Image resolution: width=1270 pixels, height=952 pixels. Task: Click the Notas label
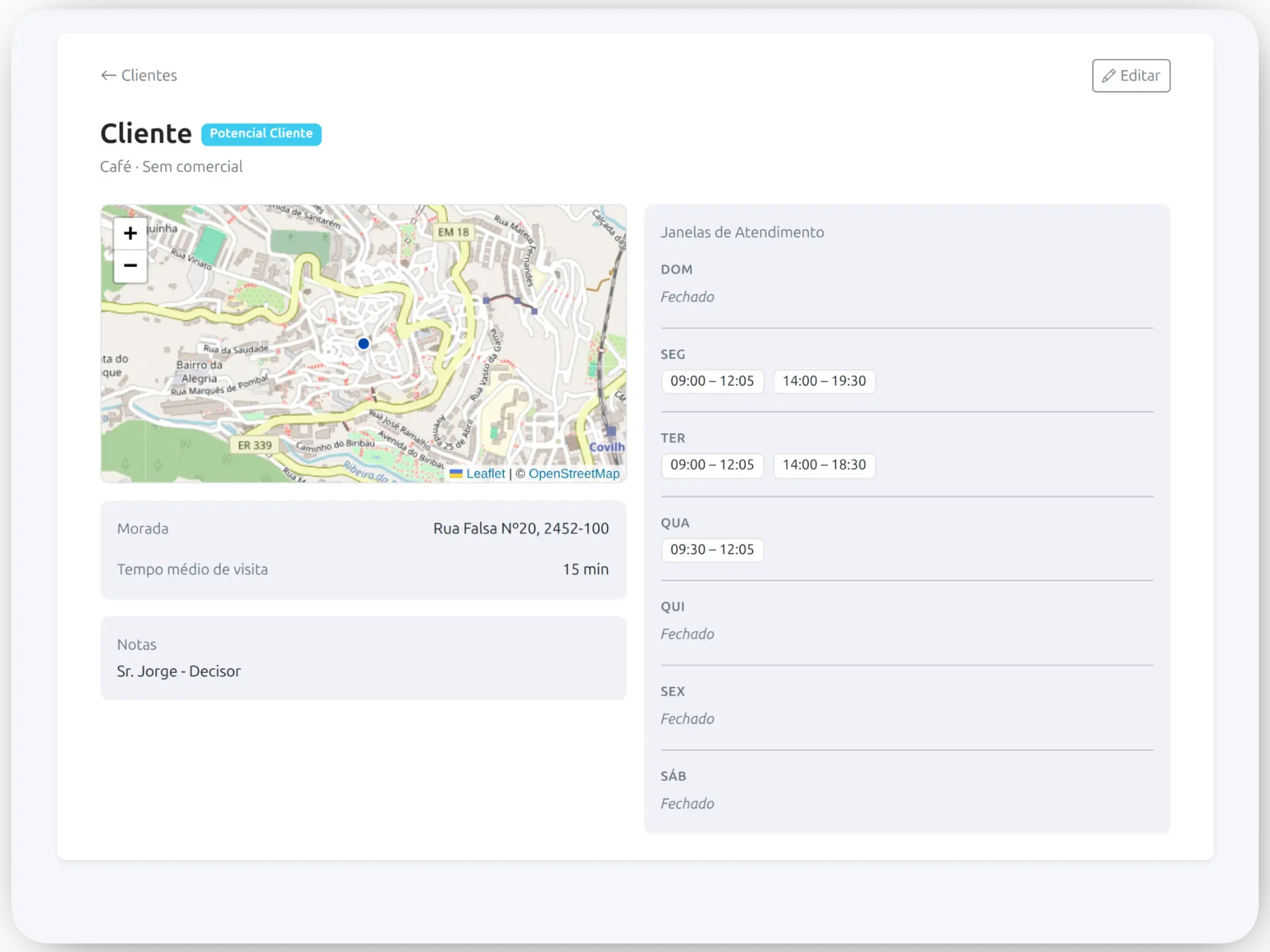coord(137,645)
